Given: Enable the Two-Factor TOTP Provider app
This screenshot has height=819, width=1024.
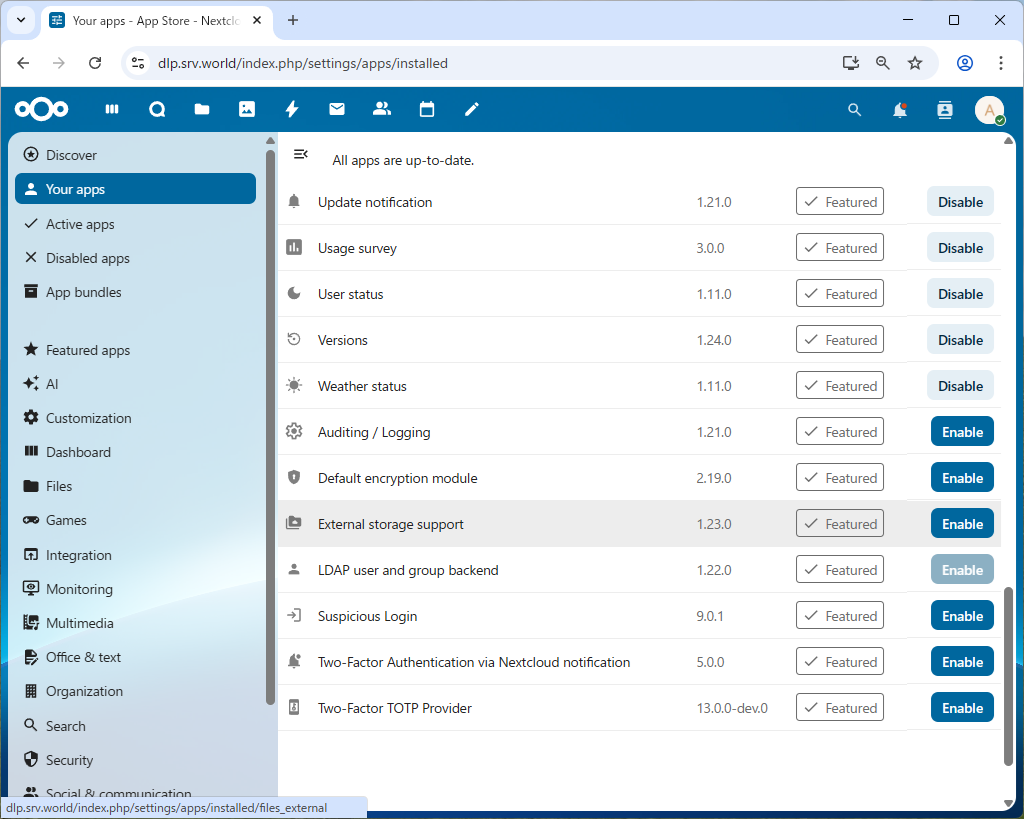Looking at the screenshot, I should click(961, 708).
